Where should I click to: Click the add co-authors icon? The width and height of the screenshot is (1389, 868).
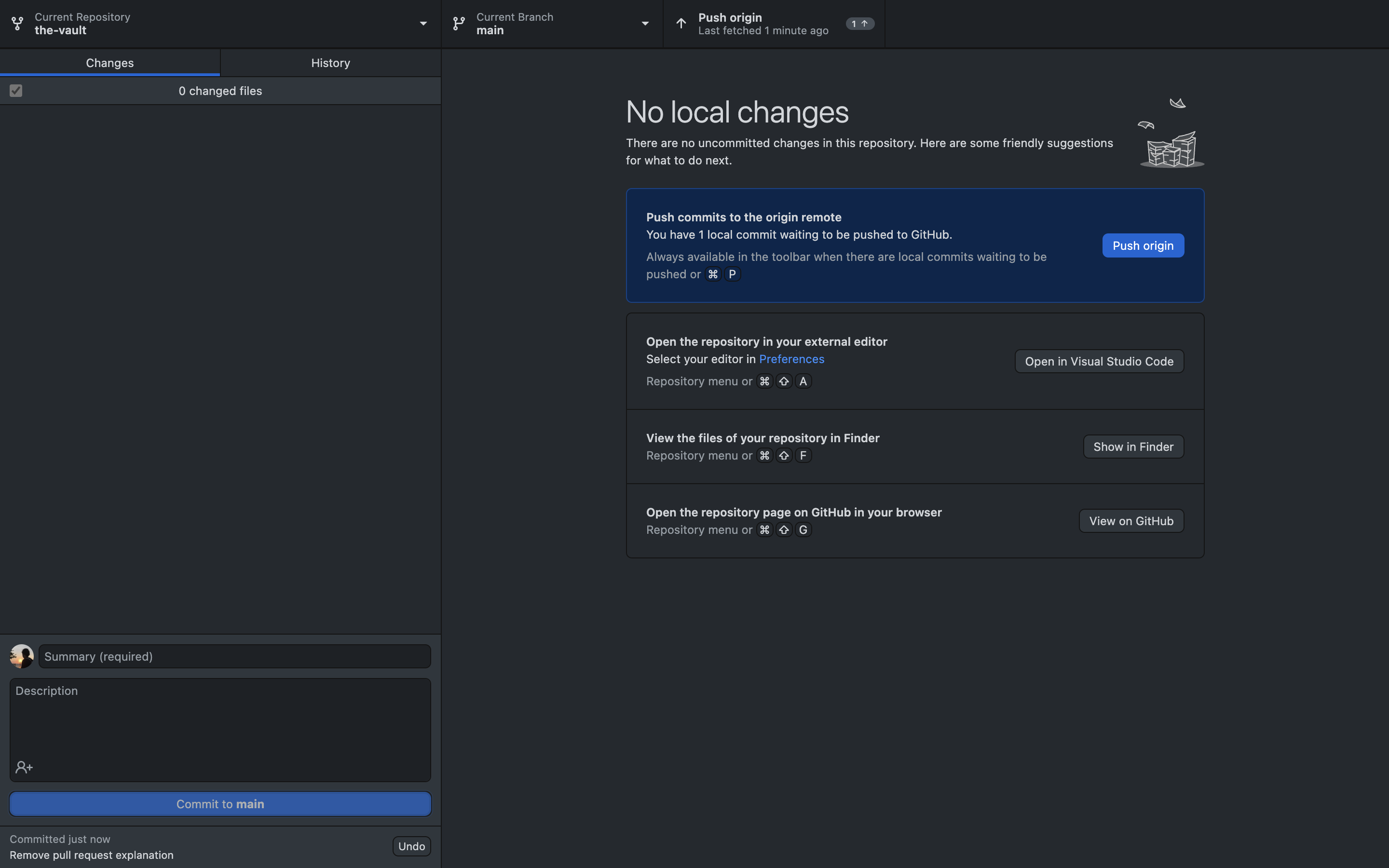24,767
